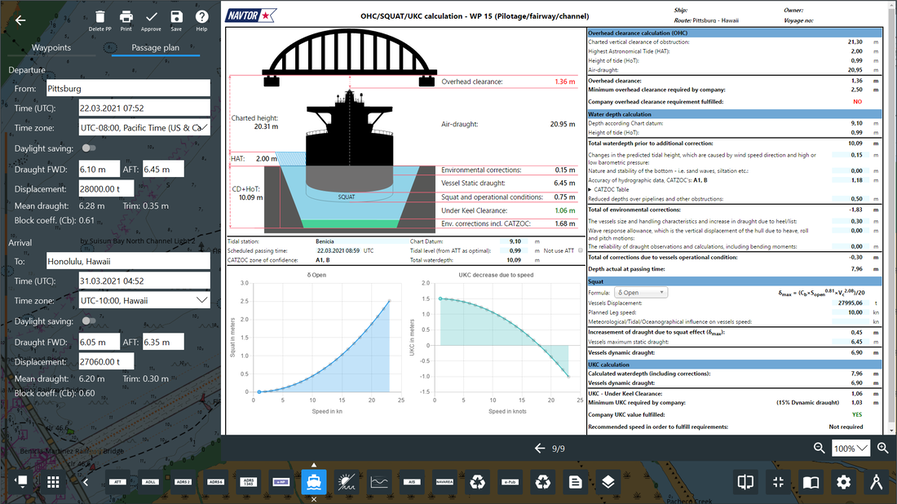Image resolution: width=897 pixels, height=504 pixels.
Task: Select the ADLL tool in the bottom bar
Action: [150, 482]
